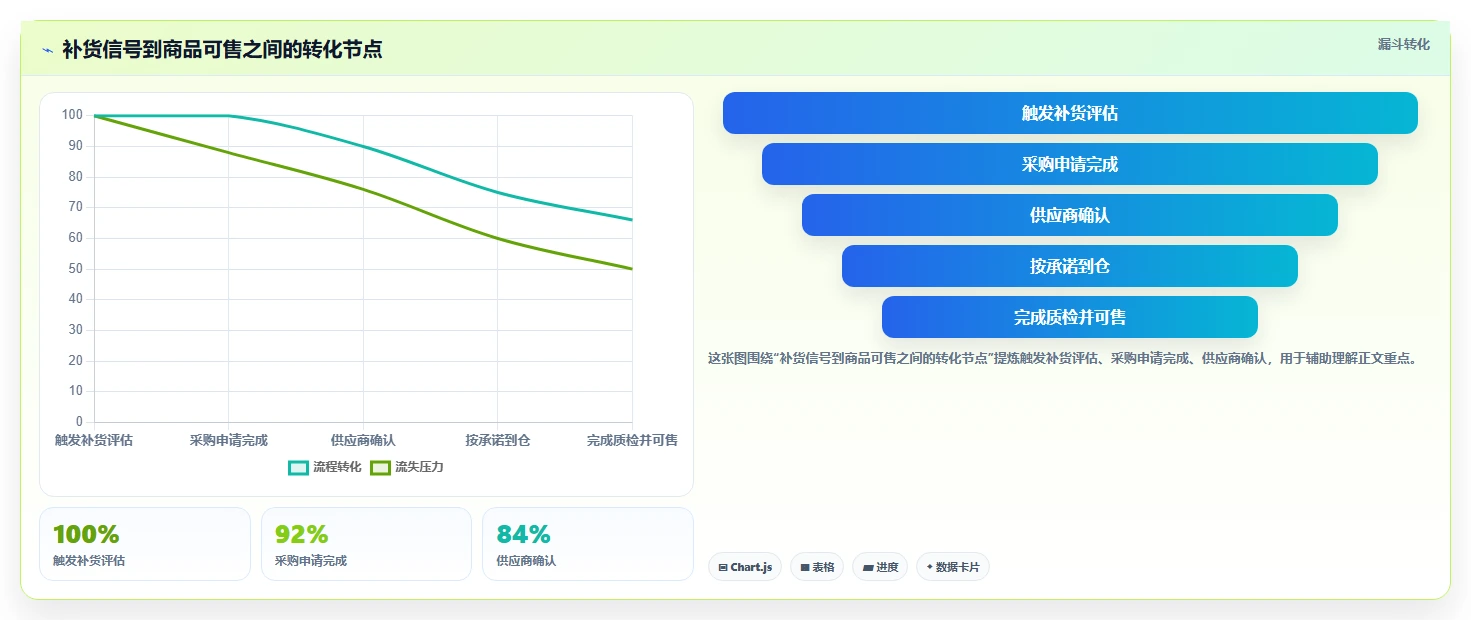Viewport: 1471px width, 620px height.
Task: Click the title 补货信号到商品可售之间的转化节点
Action: [222, 49]
